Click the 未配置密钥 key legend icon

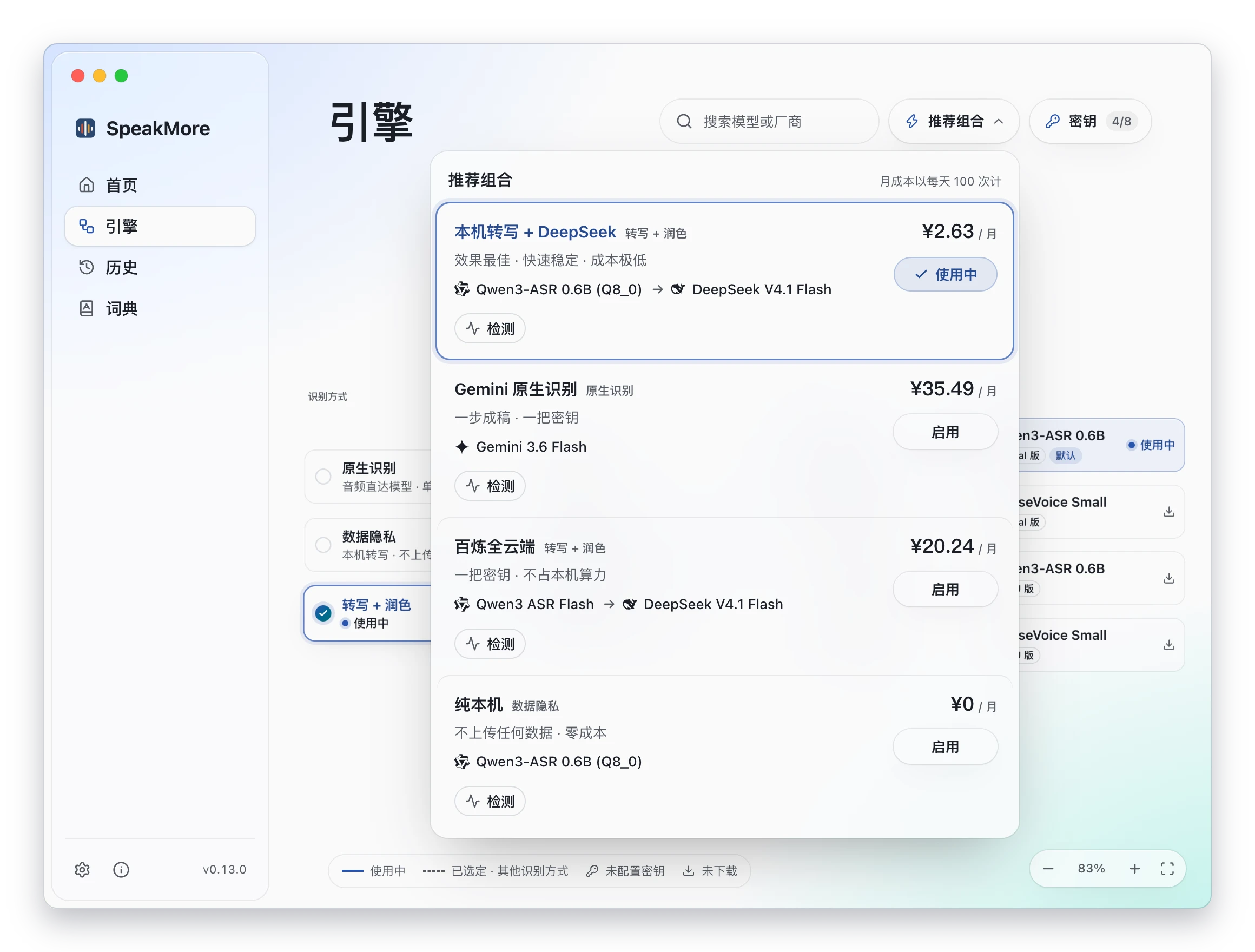coord(592,871)
